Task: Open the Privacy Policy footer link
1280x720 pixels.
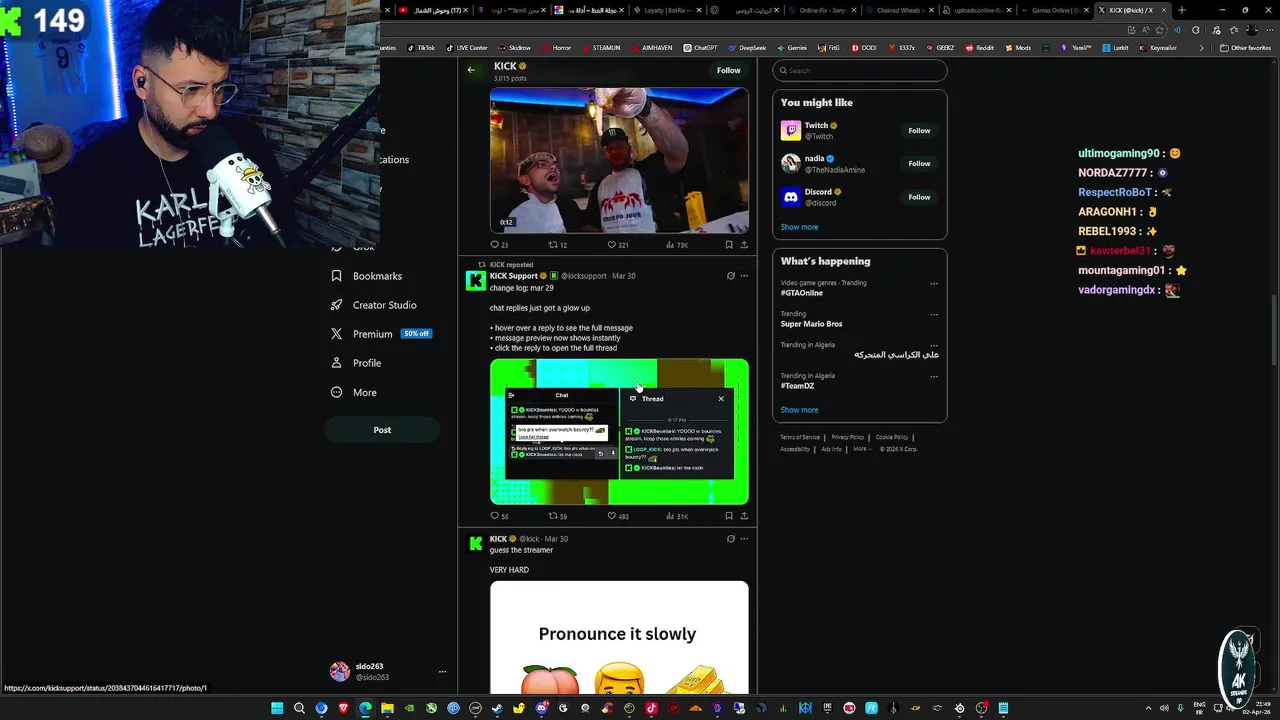Action: [847, 437]
